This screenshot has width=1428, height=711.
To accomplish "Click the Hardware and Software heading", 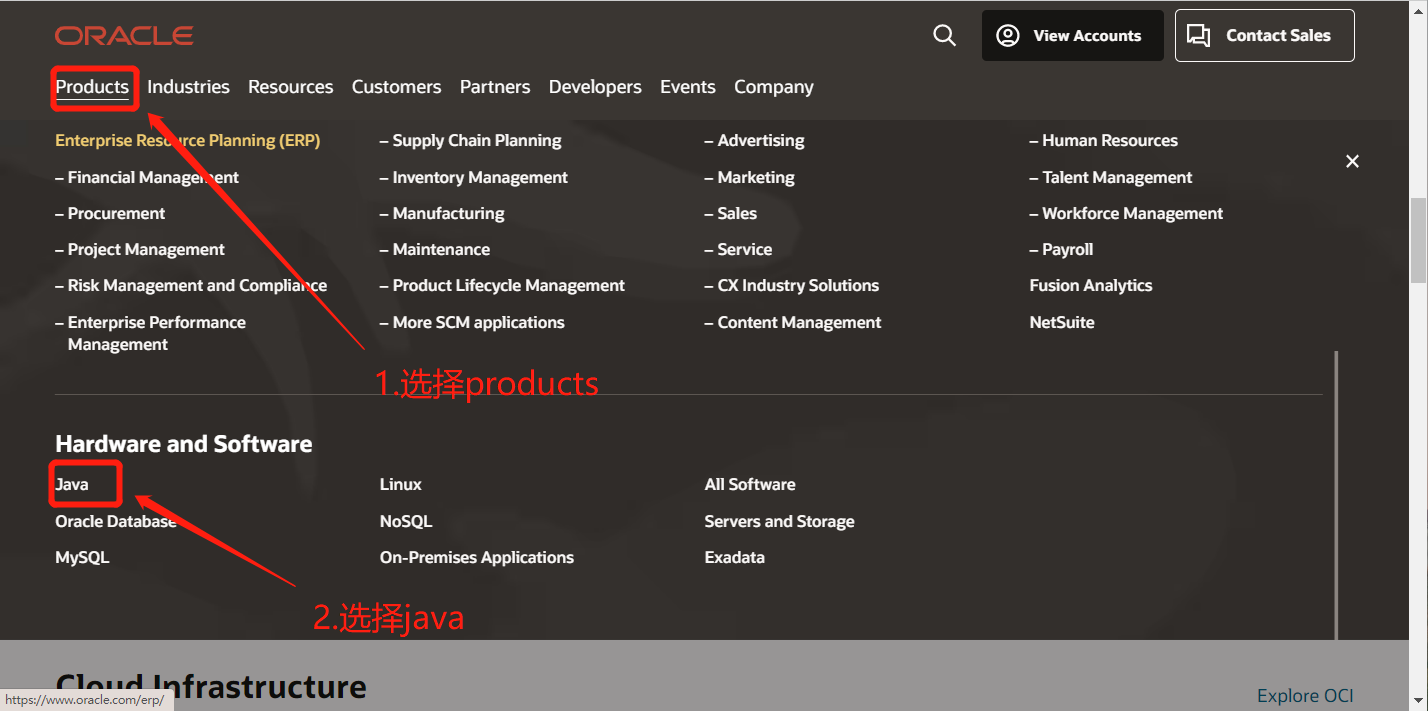I will point(184,444).
